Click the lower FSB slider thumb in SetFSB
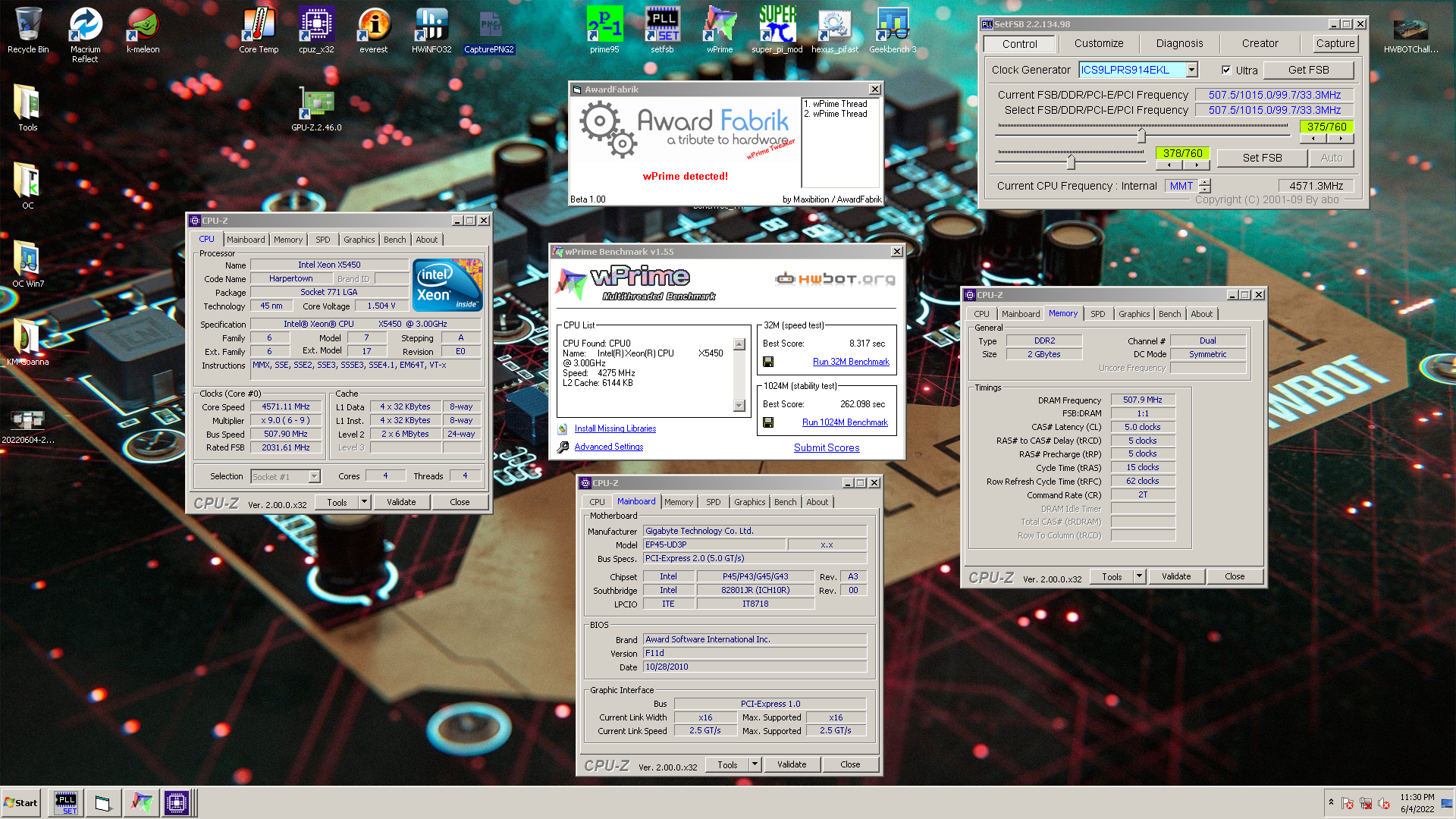This screenshot has height=819, width=1456. [1071, 162]
